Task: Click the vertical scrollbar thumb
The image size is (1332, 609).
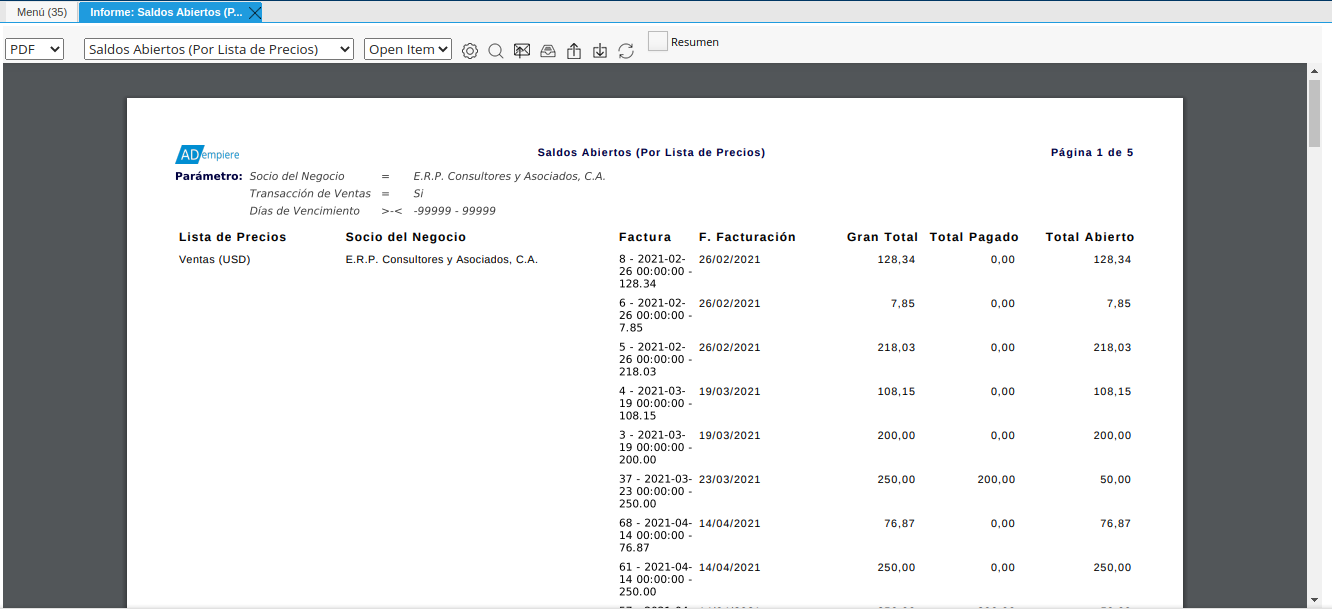Action: tap(1314, 112)
